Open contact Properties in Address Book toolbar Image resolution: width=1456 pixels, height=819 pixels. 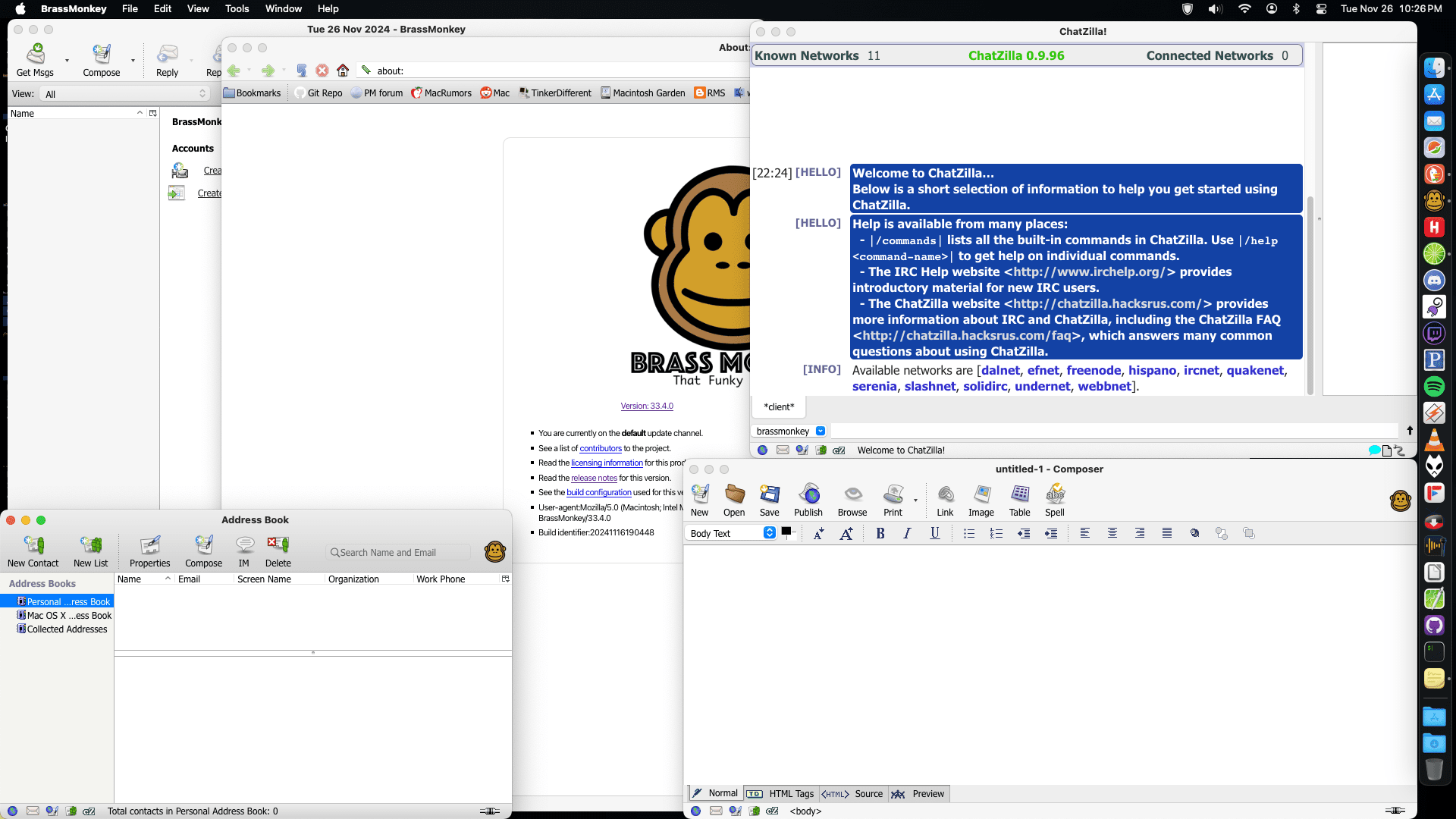tap(150, 545)
